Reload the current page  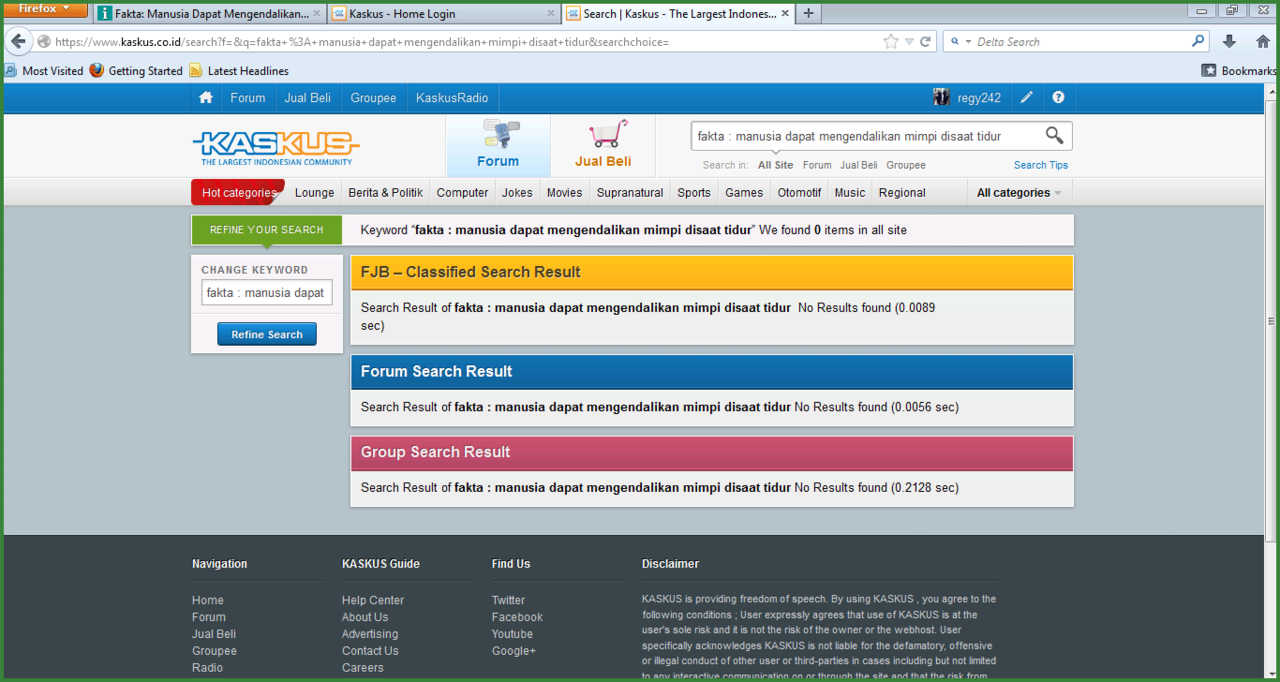pyautogui.click(x=926, y=42)
